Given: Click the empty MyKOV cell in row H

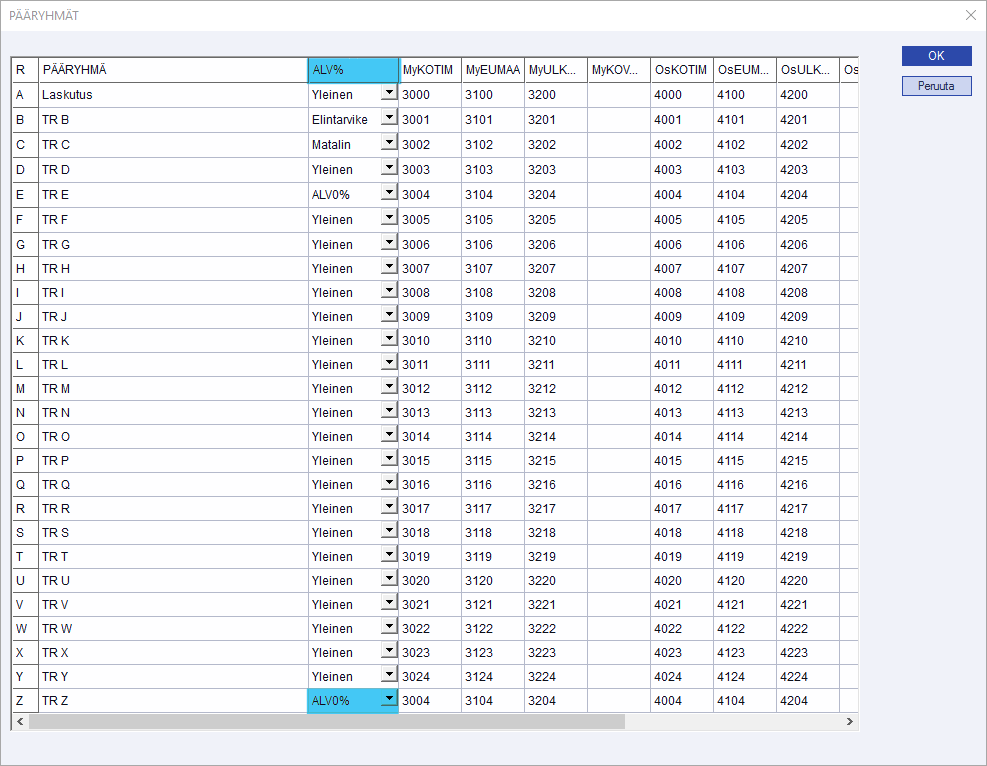Looking at the screenshot, I should tap(618, 269).
